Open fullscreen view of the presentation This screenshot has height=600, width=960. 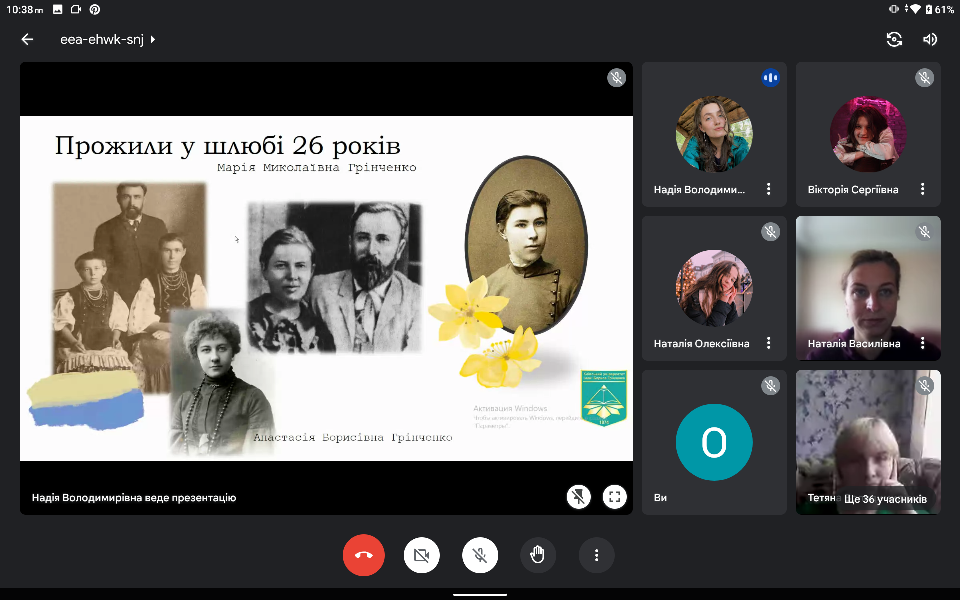[614, 497]
